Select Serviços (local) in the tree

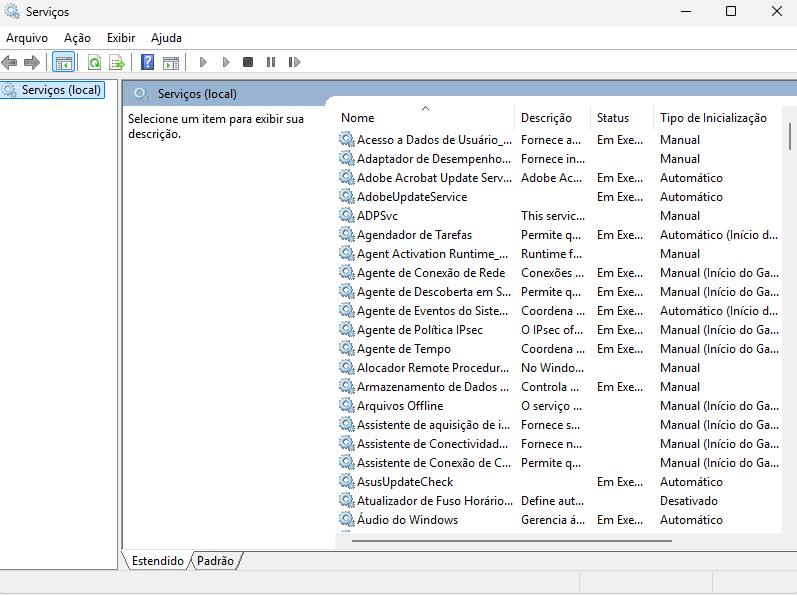[x=61, y=90]
